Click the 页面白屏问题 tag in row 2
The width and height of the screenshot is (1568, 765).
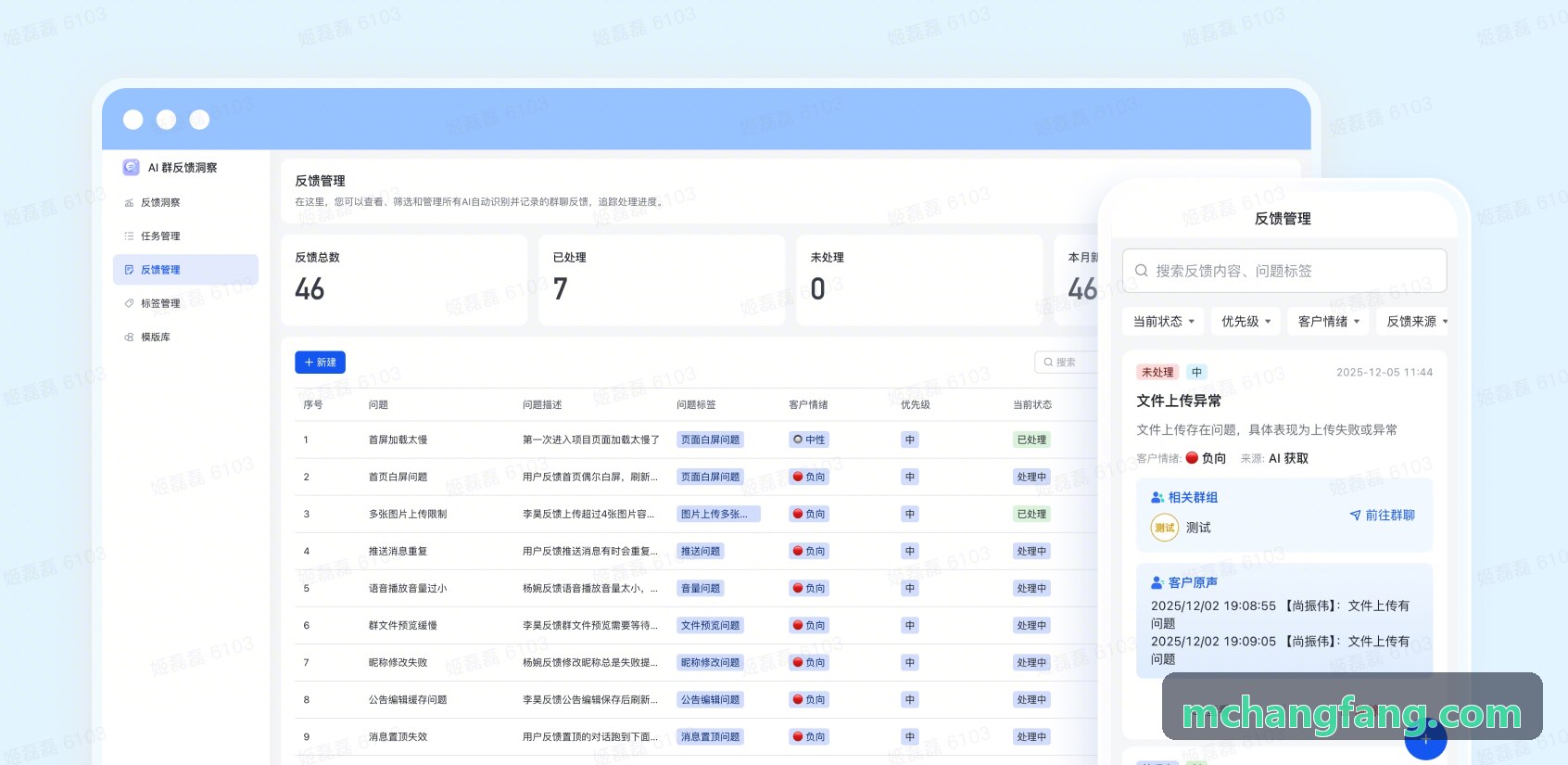click(710, 477)
